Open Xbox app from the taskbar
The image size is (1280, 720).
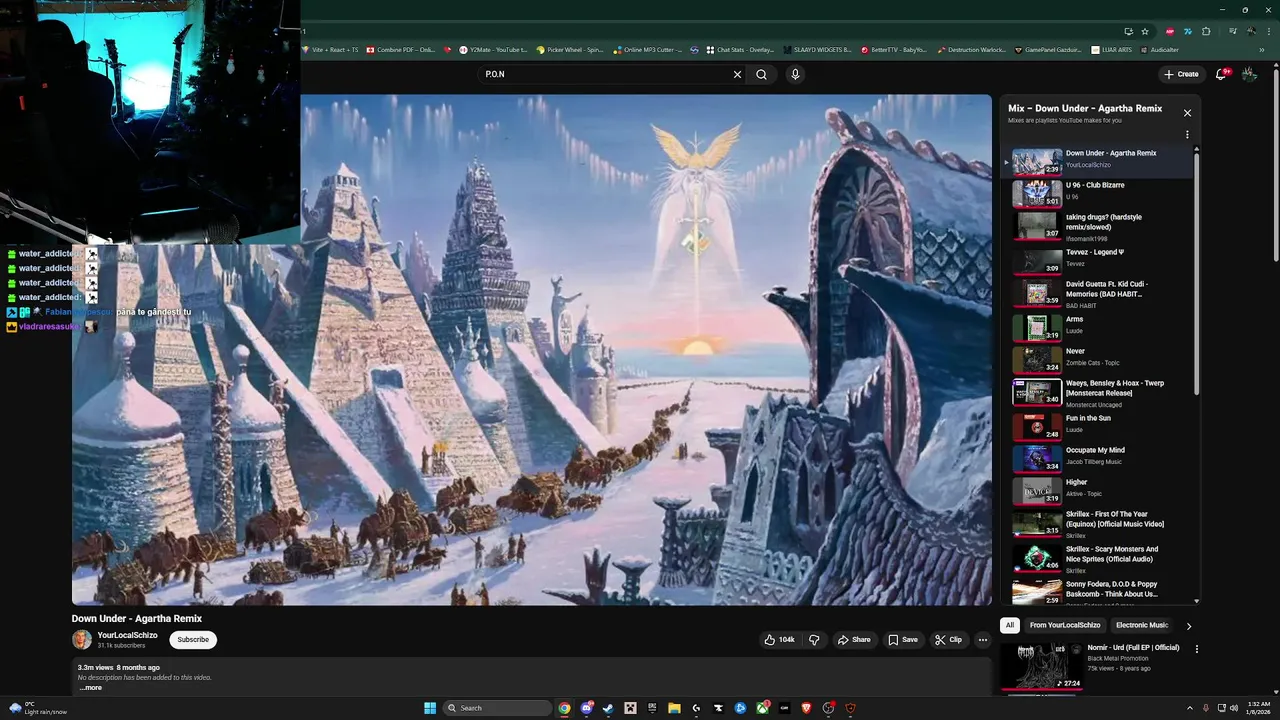[x=762, y=708]
